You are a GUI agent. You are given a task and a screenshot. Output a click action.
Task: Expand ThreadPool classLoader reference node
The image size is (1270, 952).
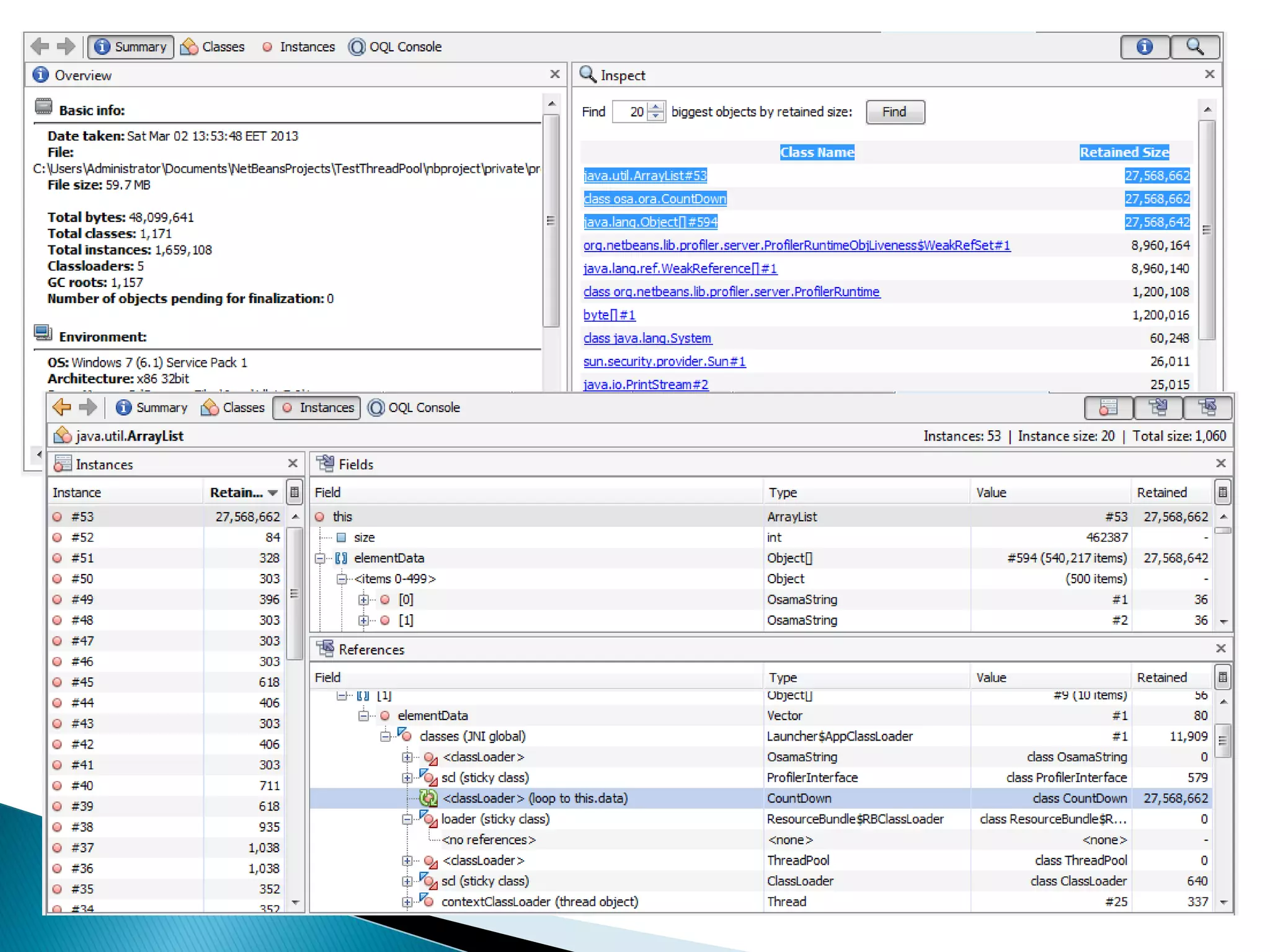point(407,861)
